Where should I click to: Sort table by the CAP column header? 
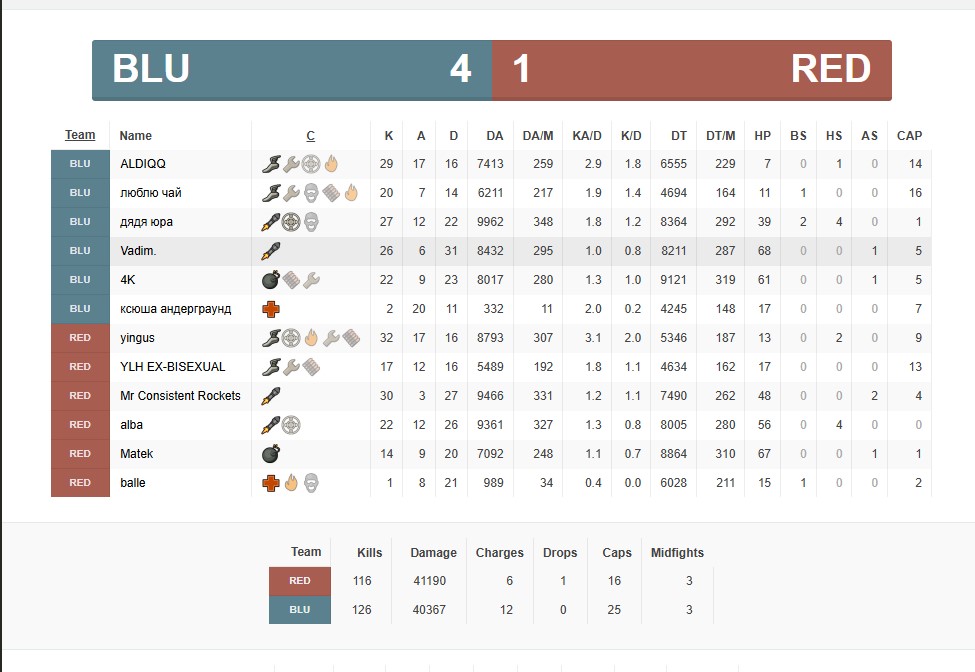pos(909,136)
